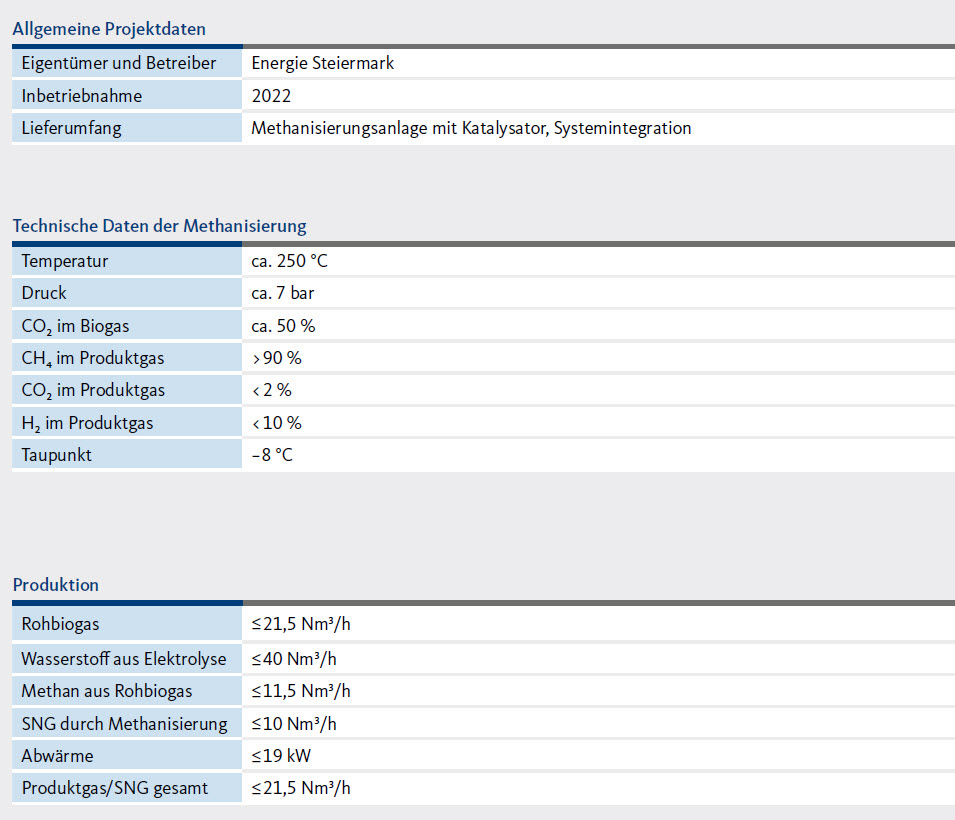Image resolution: width=955 pixels, height=820 pixels.
Task: Select the 'Inbetriebnahme' row label
Action: pyautogui.click(x=82, y=96)
